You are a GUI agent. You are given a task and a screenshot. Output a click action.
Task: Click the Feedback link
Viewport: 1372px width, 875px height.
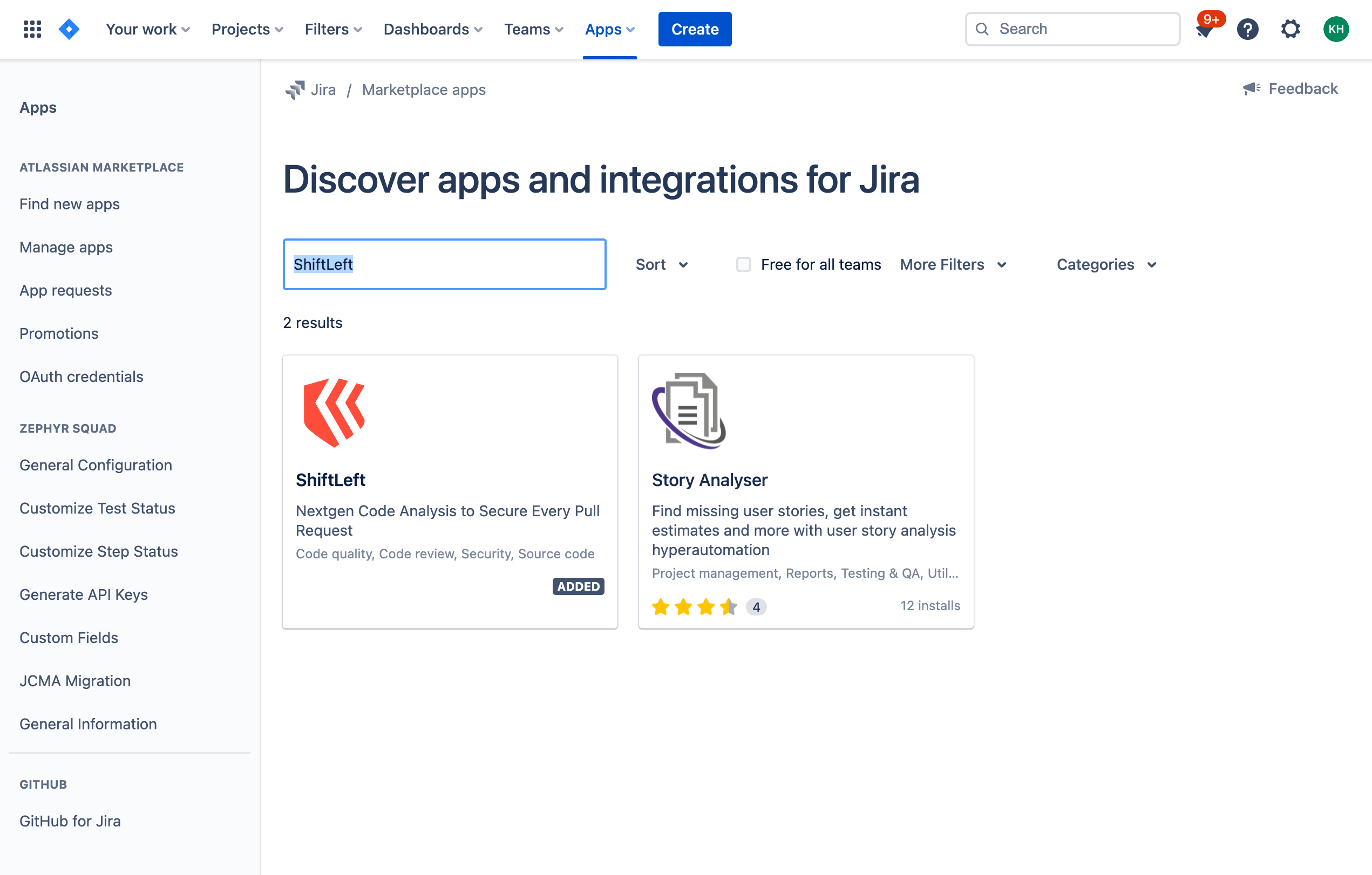[x=1303, y=88]
